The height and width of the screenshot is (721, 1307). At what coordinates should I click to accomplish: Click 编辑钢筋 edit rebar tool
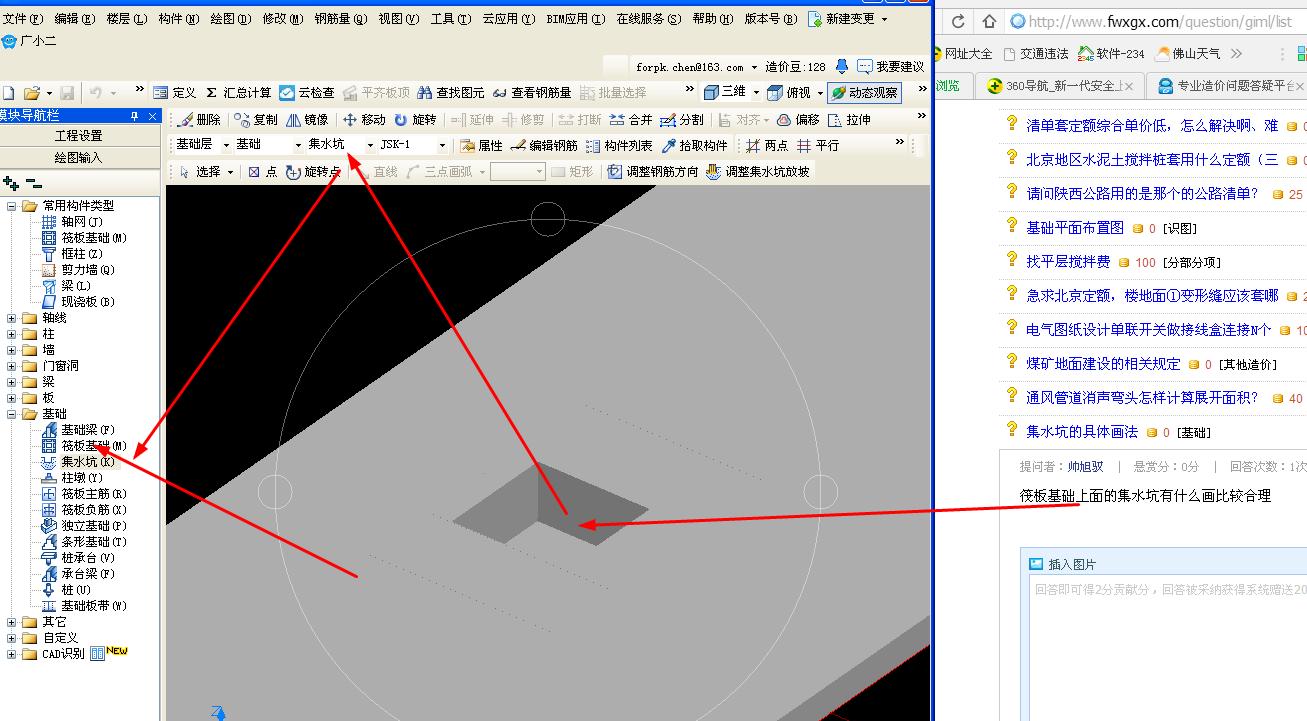(545, 145)
